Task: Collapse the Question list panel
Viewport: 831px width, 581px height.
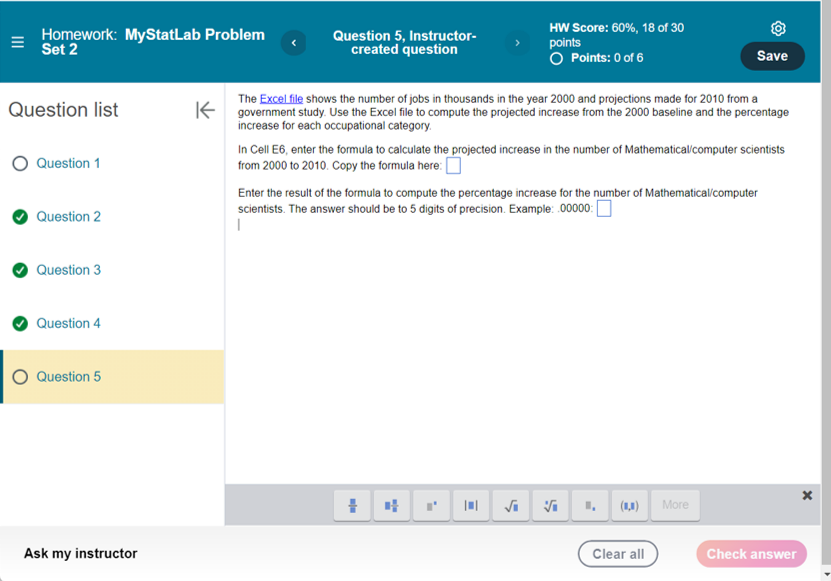Action: tap(205, 110)
